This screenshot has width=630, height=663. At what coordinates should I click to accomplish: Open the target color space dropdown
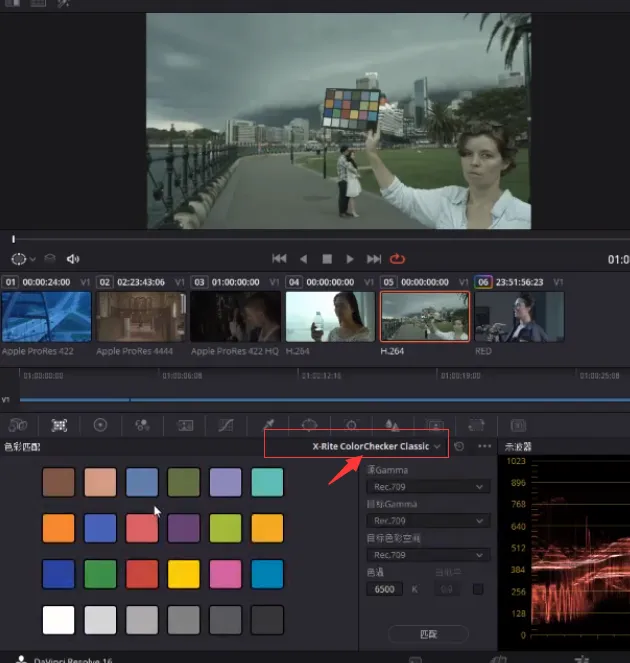pos(428,555)
